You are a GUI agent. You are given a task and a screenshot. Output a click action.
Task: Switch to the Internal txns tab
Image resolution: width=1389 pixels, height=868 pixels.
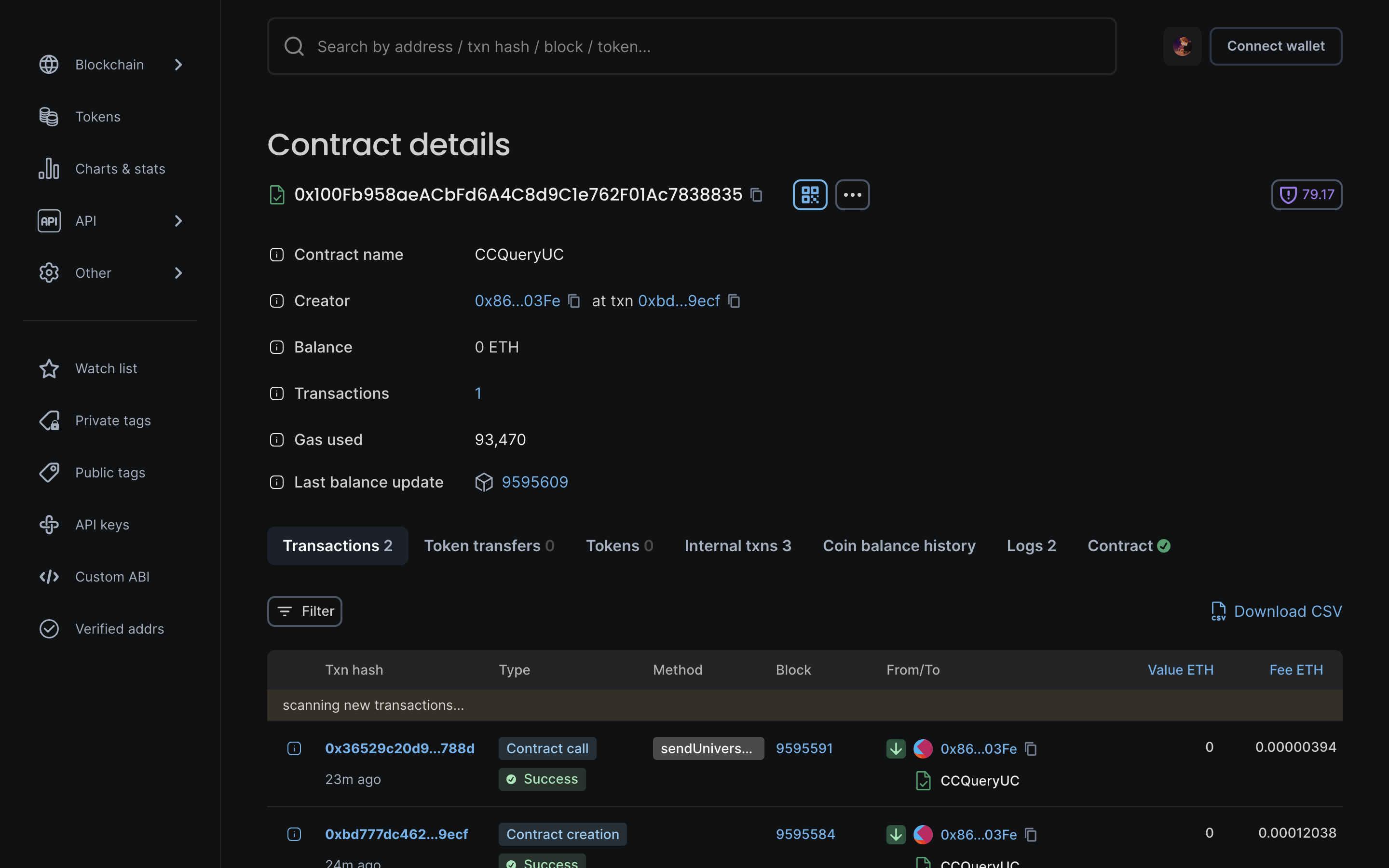click(x=737, y=545)
